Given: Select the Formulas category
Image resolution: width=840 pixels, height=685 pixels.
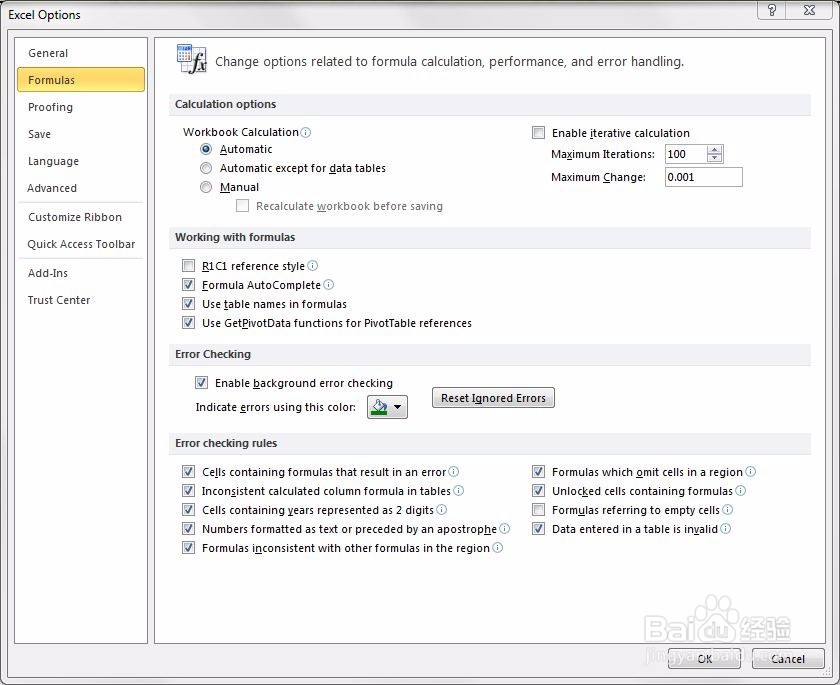Looking at the screenshot, I should pos(81,80).
